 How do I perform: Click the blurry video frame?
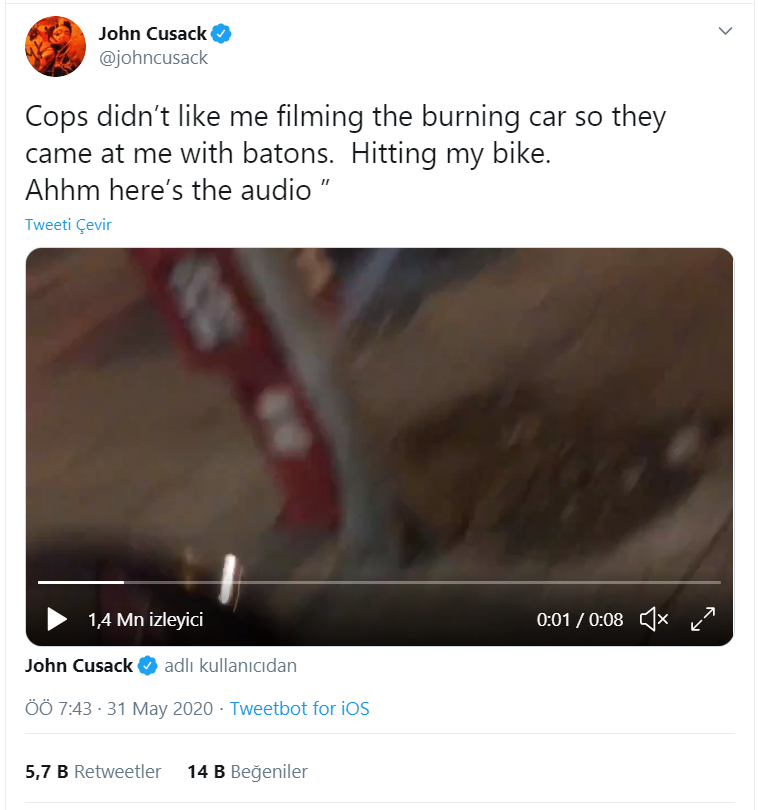point(380,410)
